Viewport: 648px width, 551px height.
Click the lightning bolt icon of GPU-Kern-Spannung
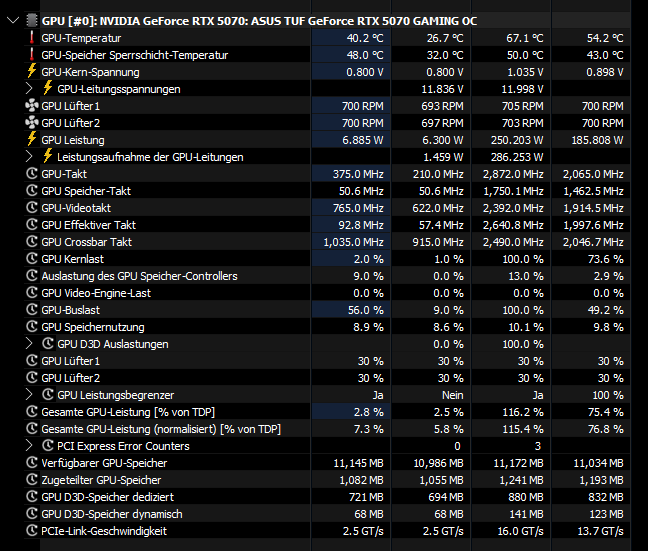[x=32, y=71]
